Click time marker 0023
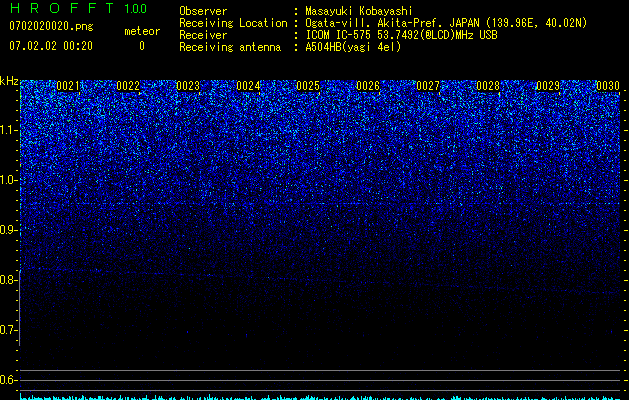629x400 pixels. (188, 86)
